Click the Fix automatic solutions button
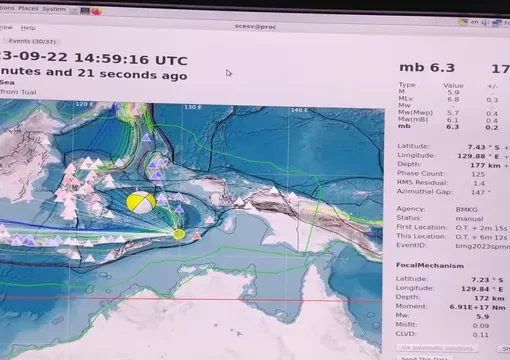 [437, 348]
